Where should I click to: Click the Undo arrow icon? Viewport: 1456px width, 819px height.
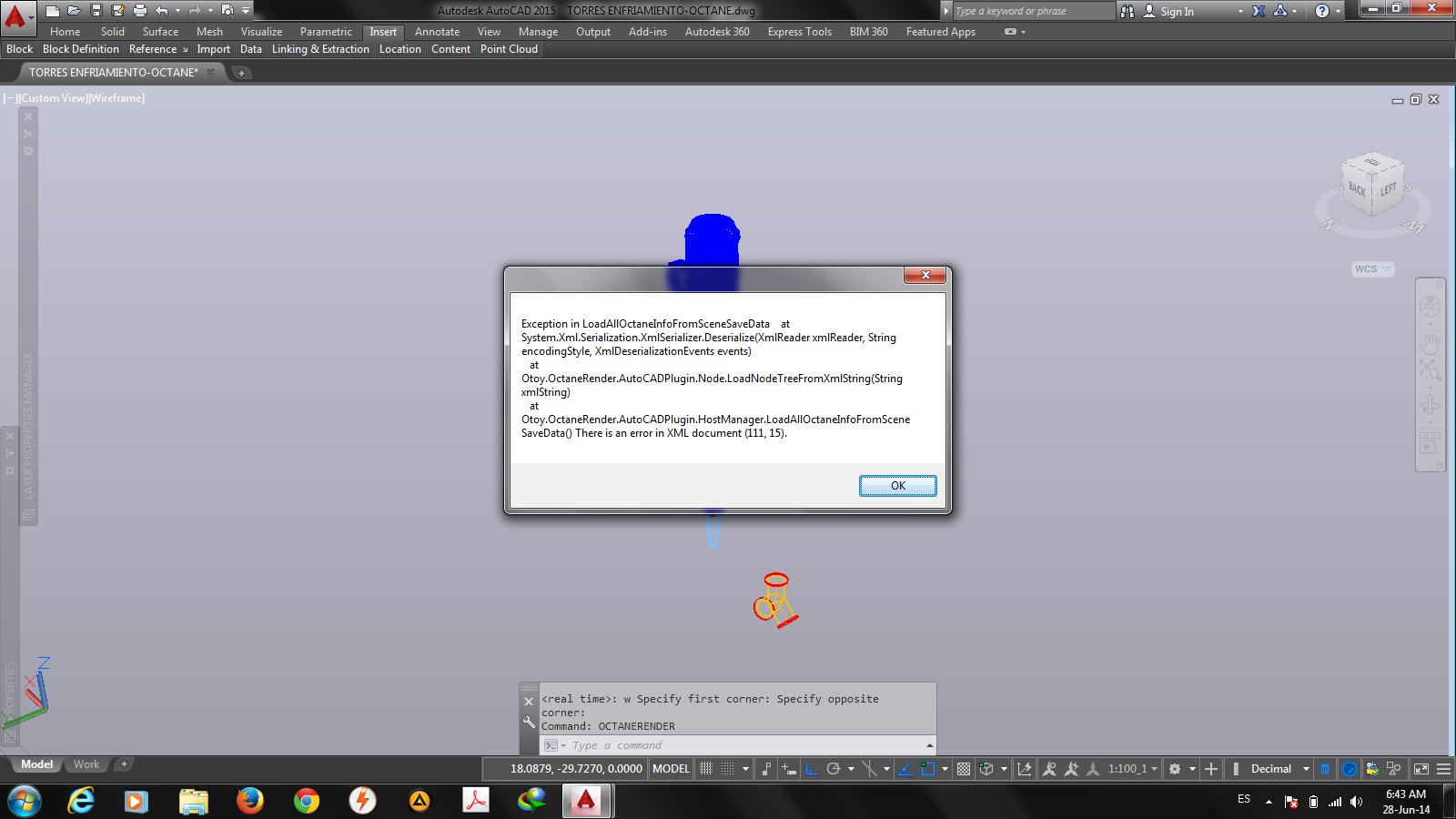coord(162,11)
